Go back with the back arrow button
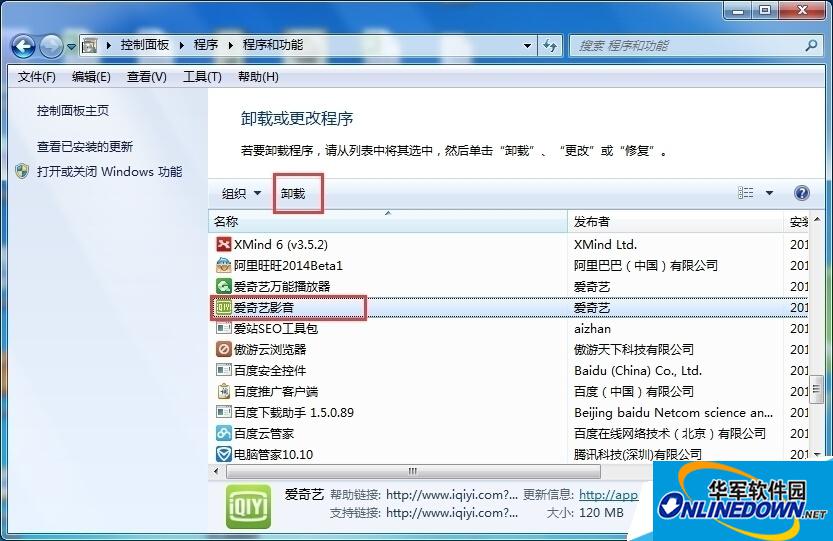Viewport: 833px width, 541px height. tap(24, 46)
